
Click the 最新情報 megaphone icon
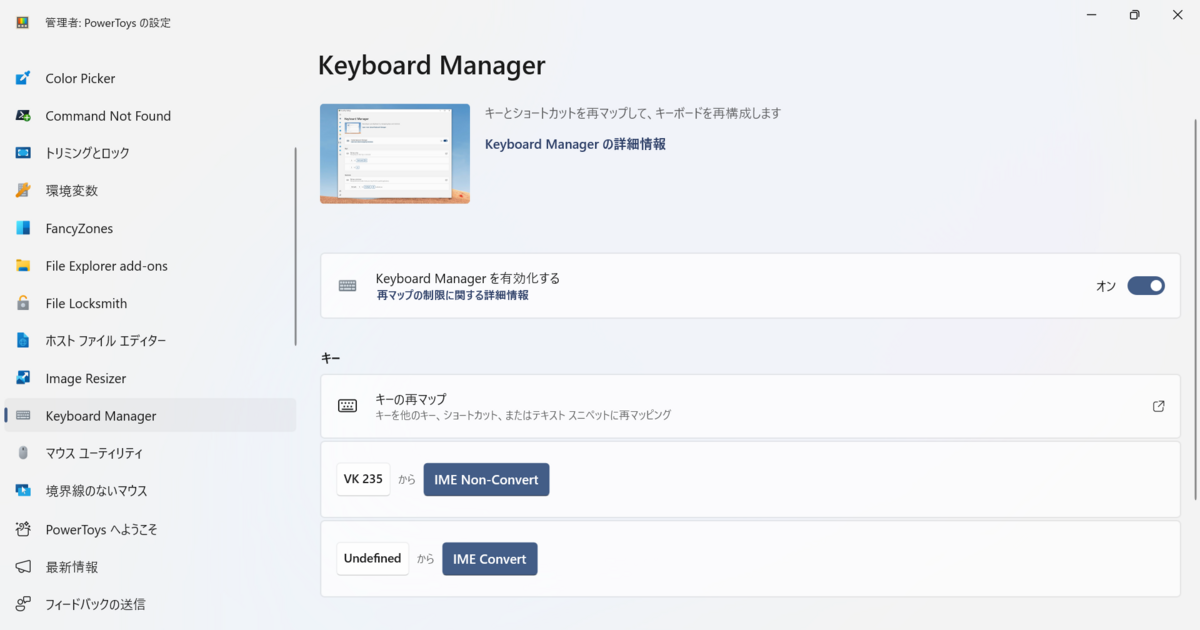click(x=23, y=567)
